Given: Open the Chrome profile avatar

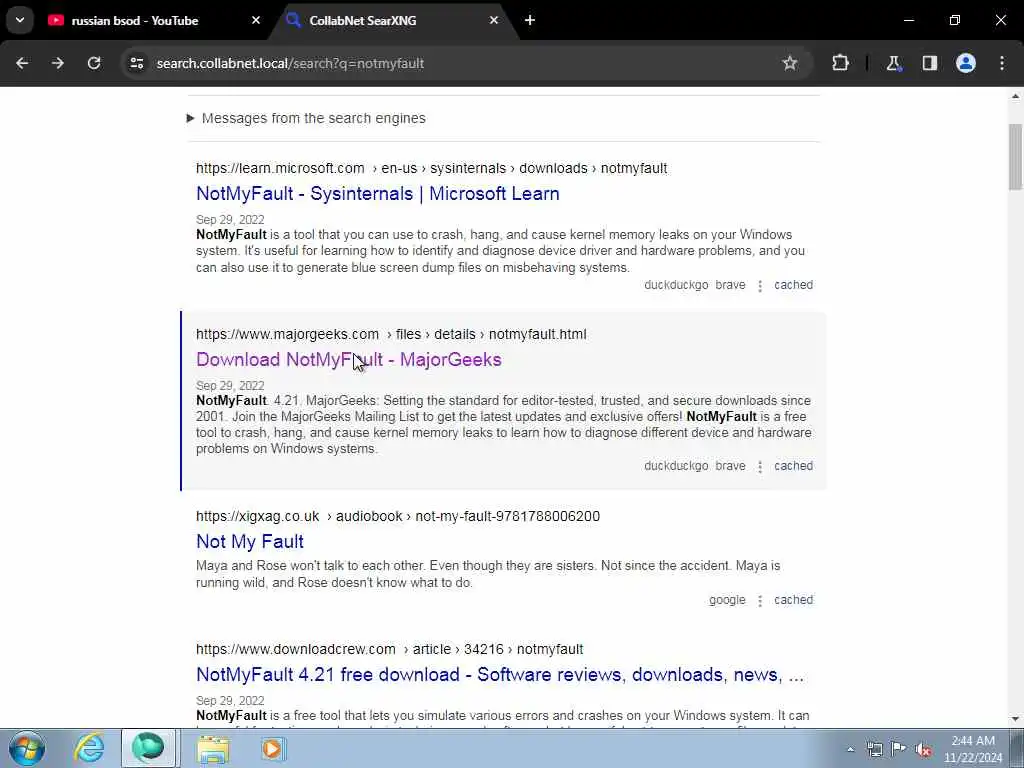Looking at the screenshot, I should (966, 63).
